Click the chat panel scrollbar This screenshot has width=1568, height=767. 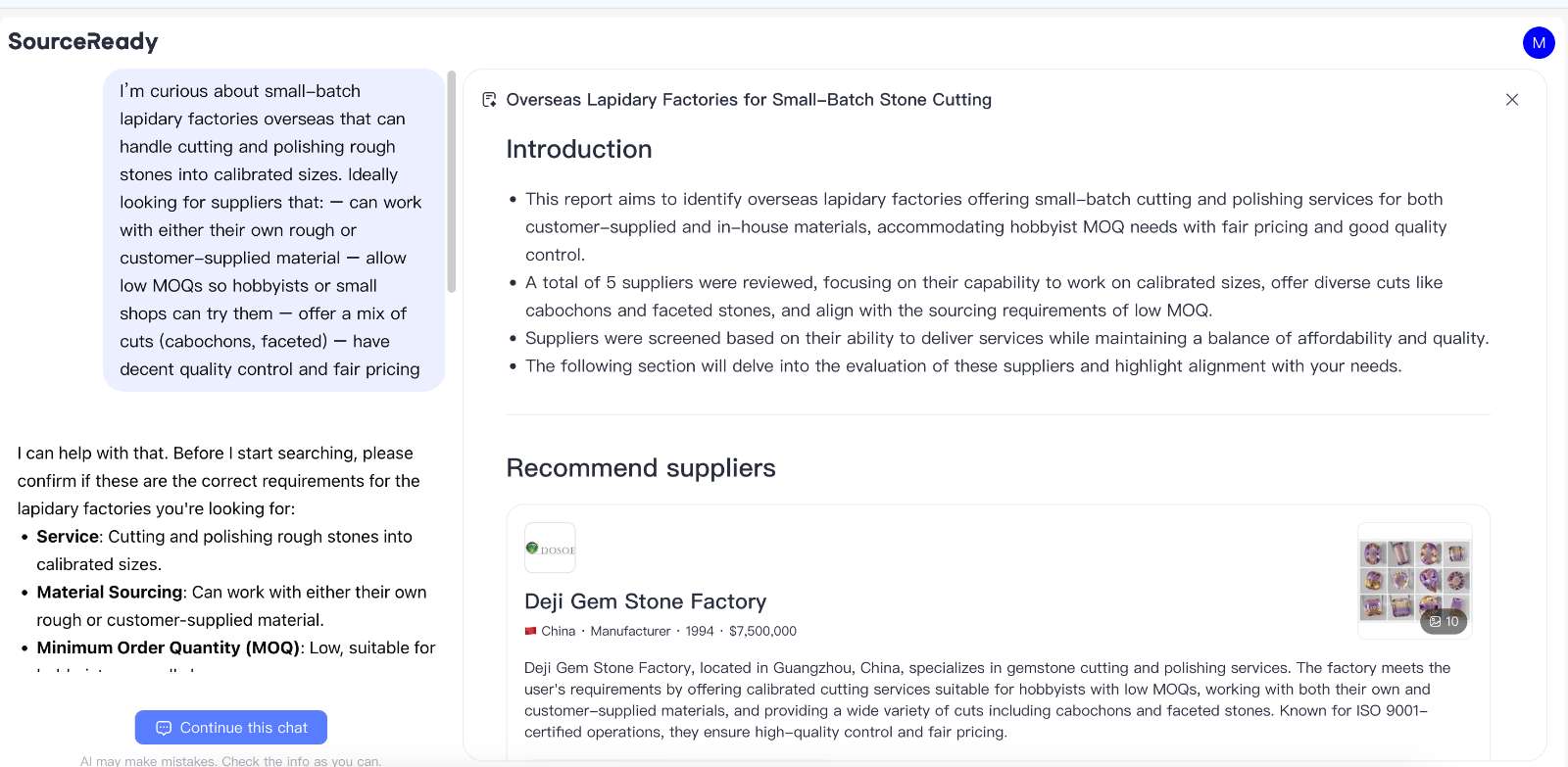pyautogui.click(x=451, y=181)
